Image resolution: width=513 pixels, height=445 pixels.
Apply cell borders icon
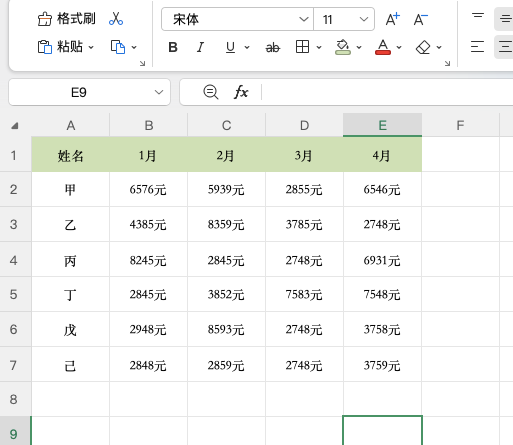302,47
